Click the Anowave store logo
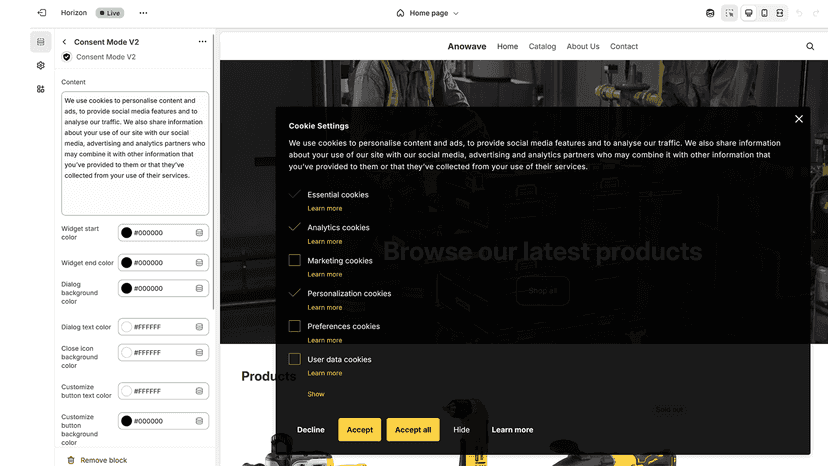Image resolution: width=828 pixels, height=466 pixels. click(x=467, y=46)
